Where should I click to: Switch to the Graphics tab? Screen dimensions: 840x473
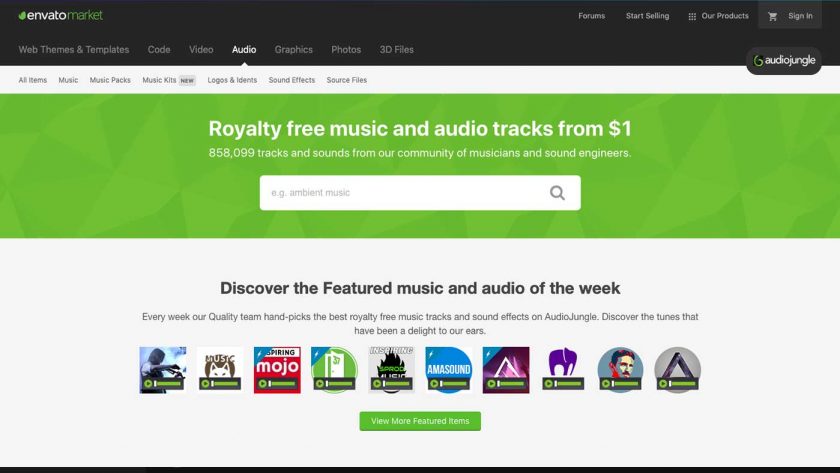coord(294,49)
